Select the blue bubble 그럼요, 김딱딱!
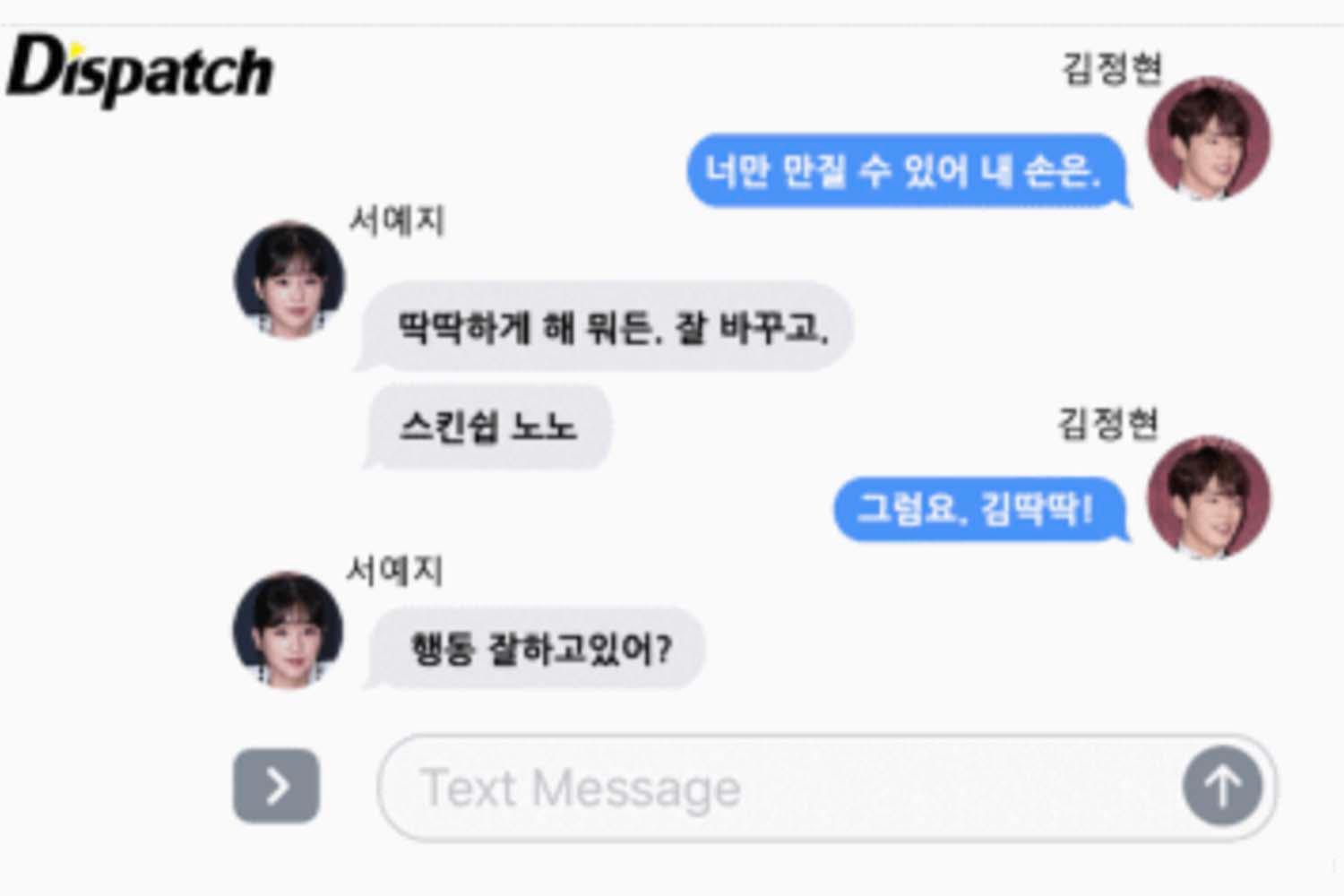 (x=980, y=509)
